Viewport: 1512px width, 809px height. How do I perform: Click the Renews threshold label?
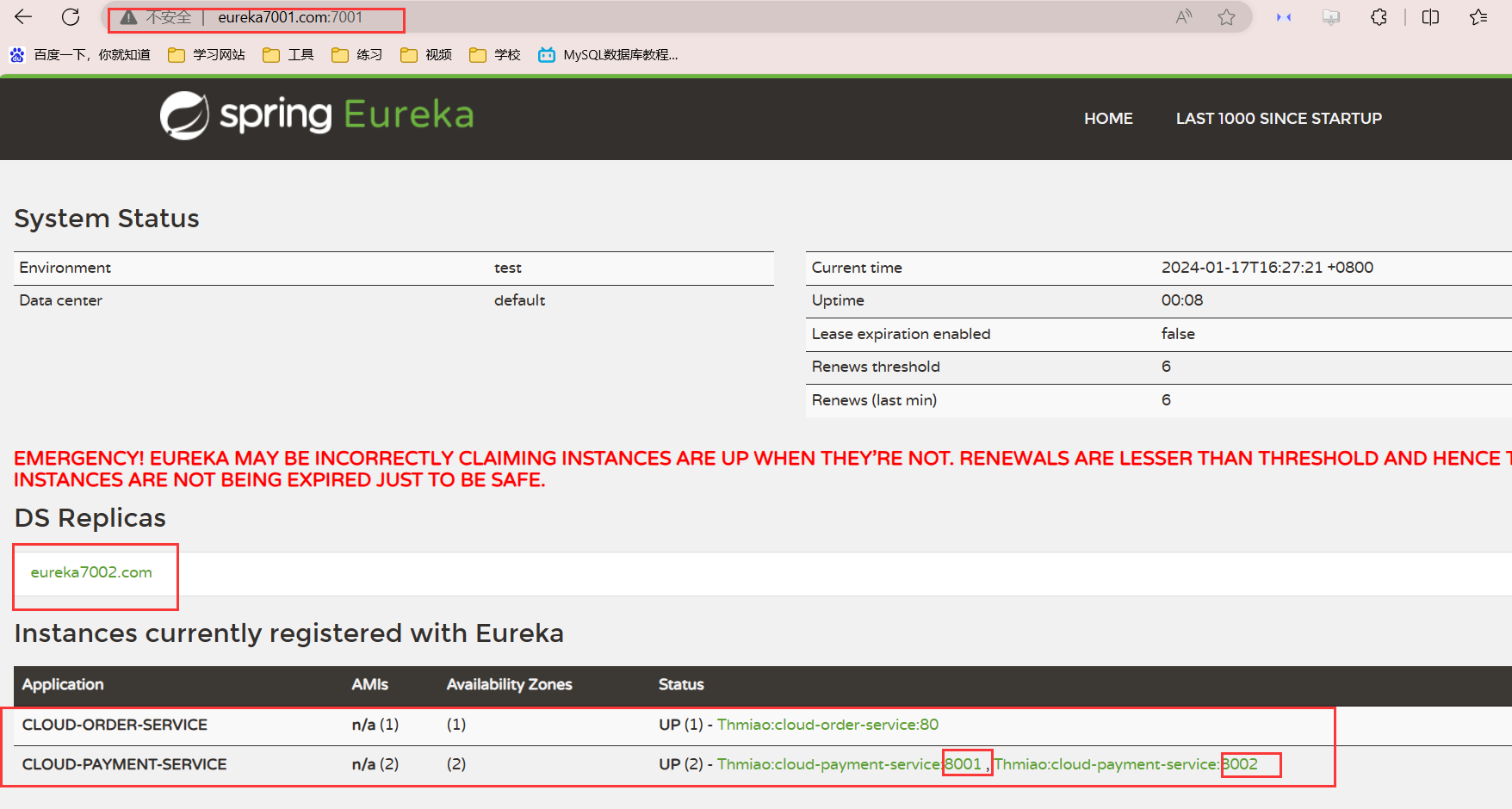[x=876, y=367]
